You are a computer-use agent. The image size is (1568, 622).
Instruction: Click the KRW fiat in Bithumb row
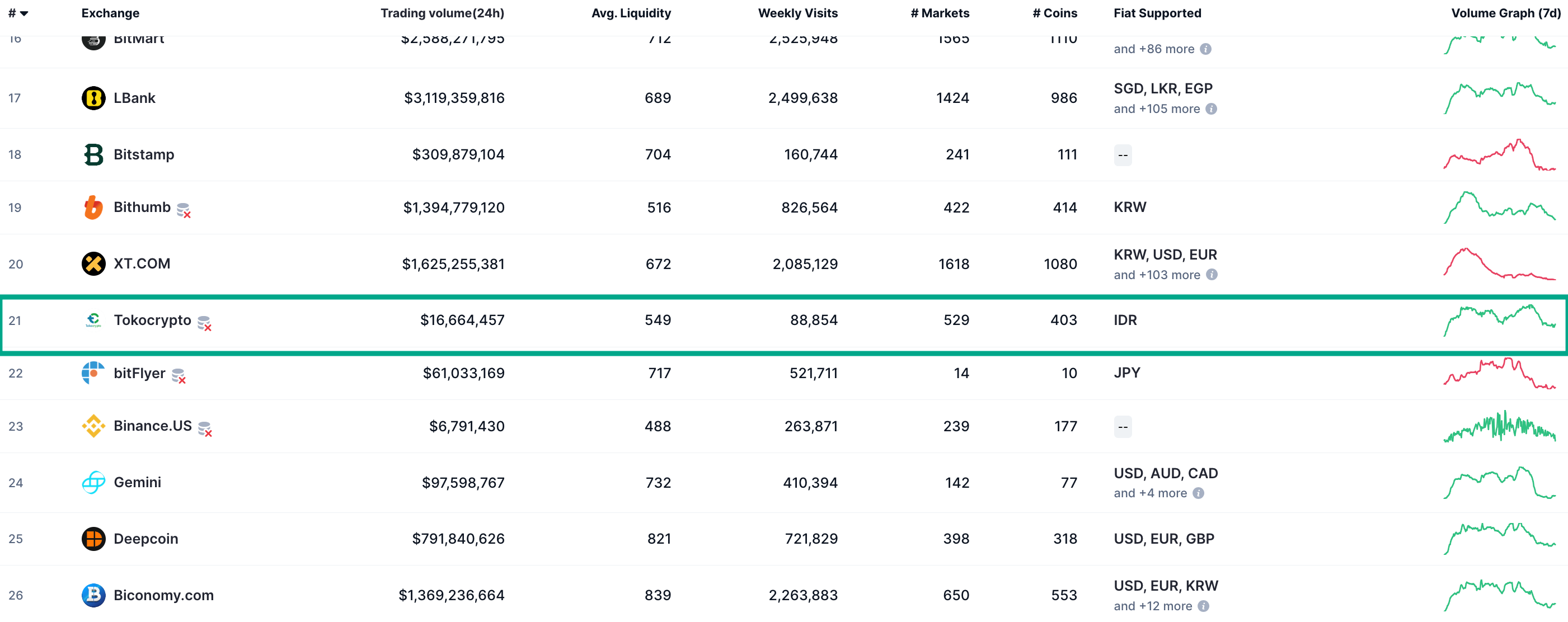[1130, 208]
